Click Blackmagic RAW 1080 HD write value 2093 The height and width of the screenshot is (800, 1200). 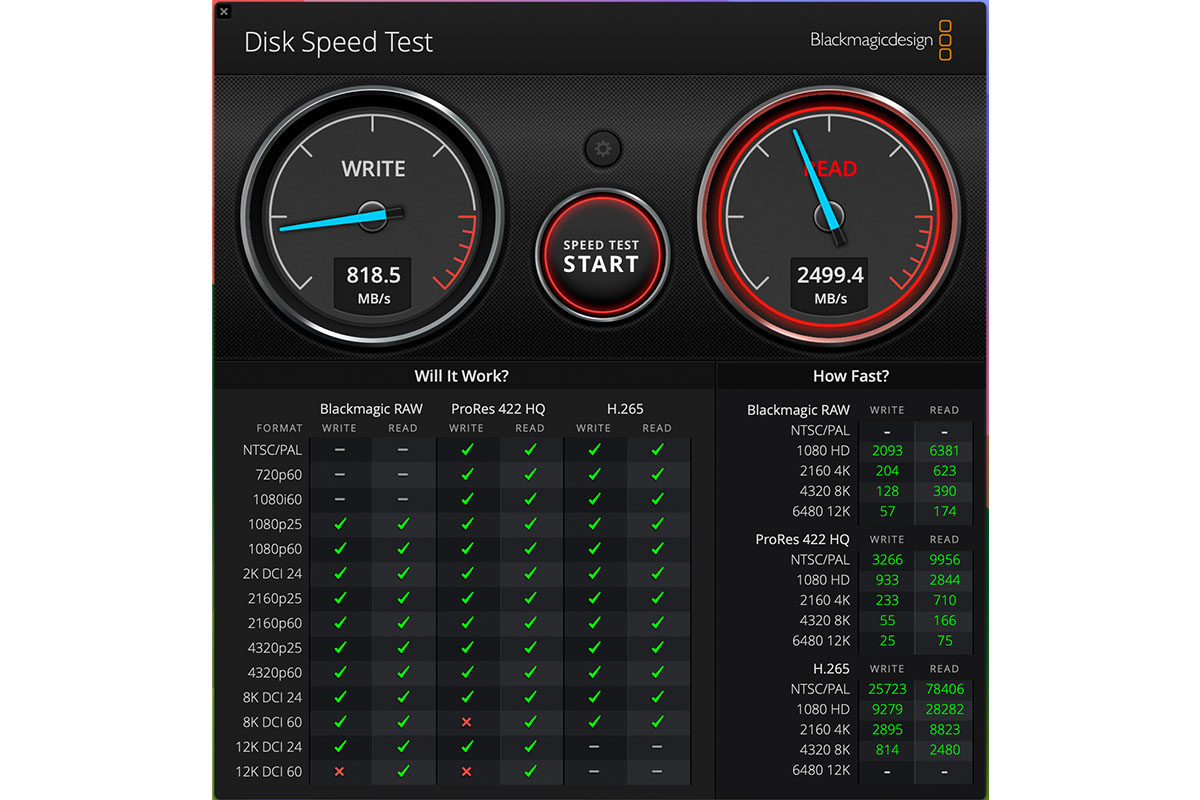(x=887, y=450)
